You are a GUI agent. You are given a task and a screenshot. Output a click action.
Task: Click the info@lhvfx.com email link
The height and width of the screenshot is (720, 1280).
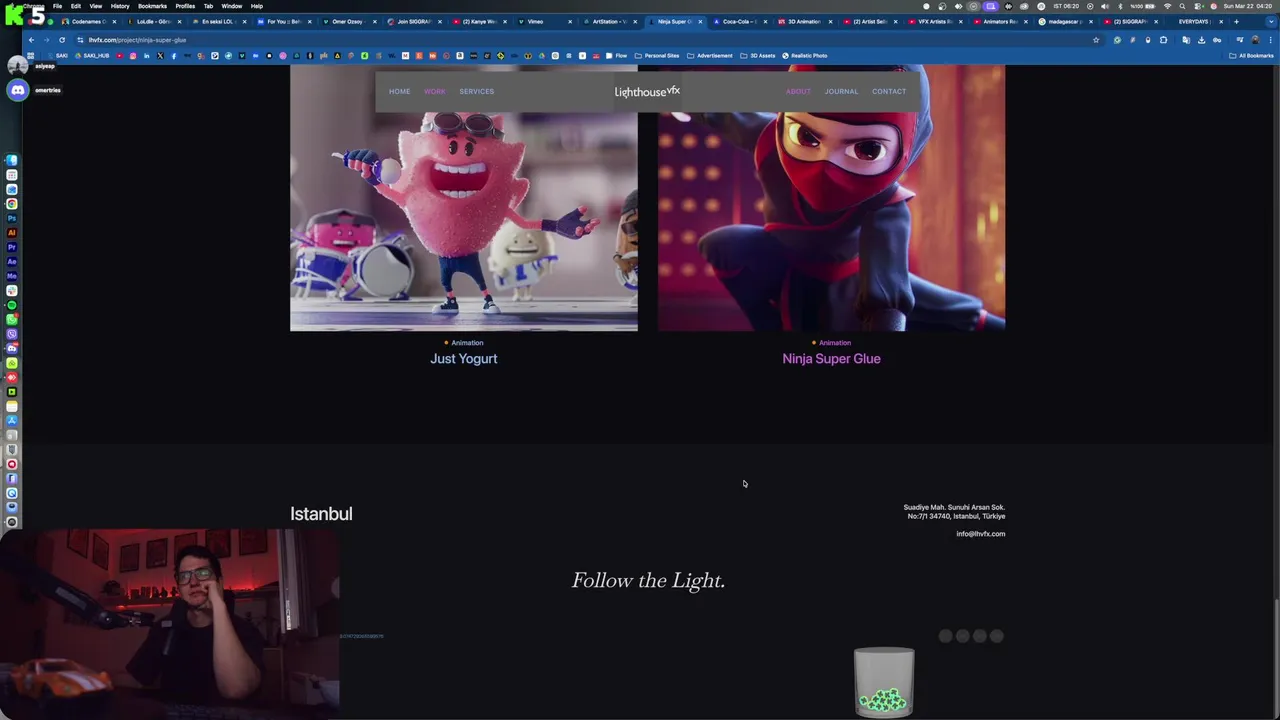pyautogui.click(x=980, y=534)
